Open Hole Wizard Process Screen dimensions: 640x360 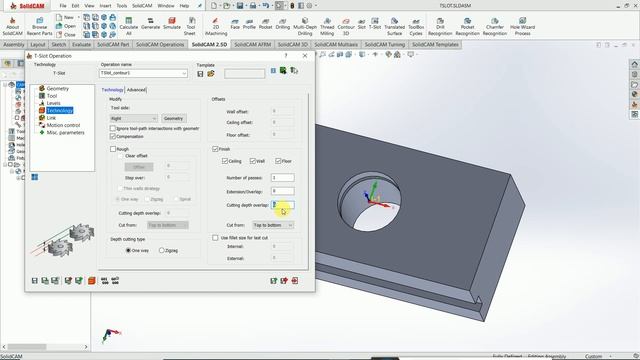coord(522,27)
